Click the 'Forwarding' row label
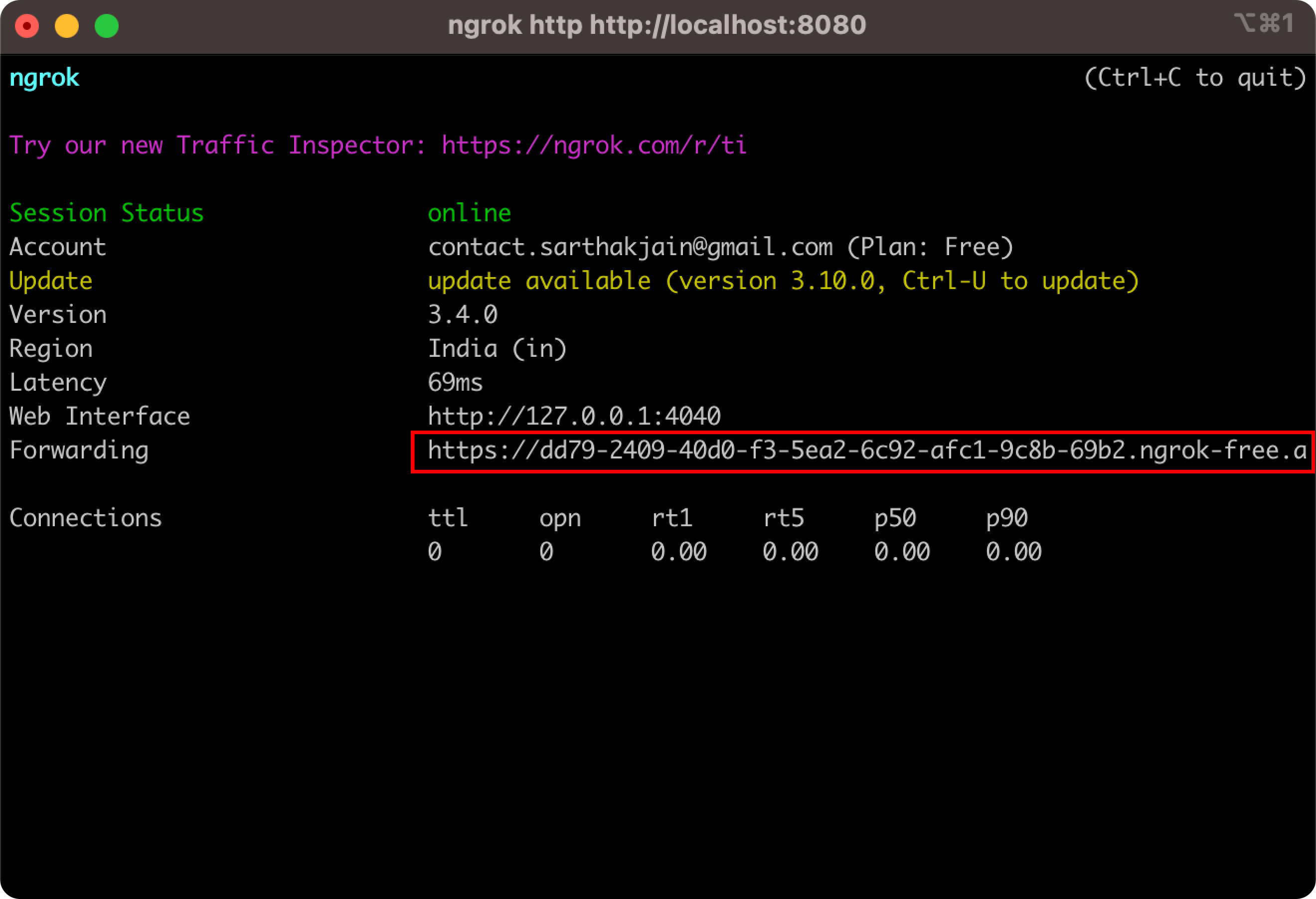 79,450
